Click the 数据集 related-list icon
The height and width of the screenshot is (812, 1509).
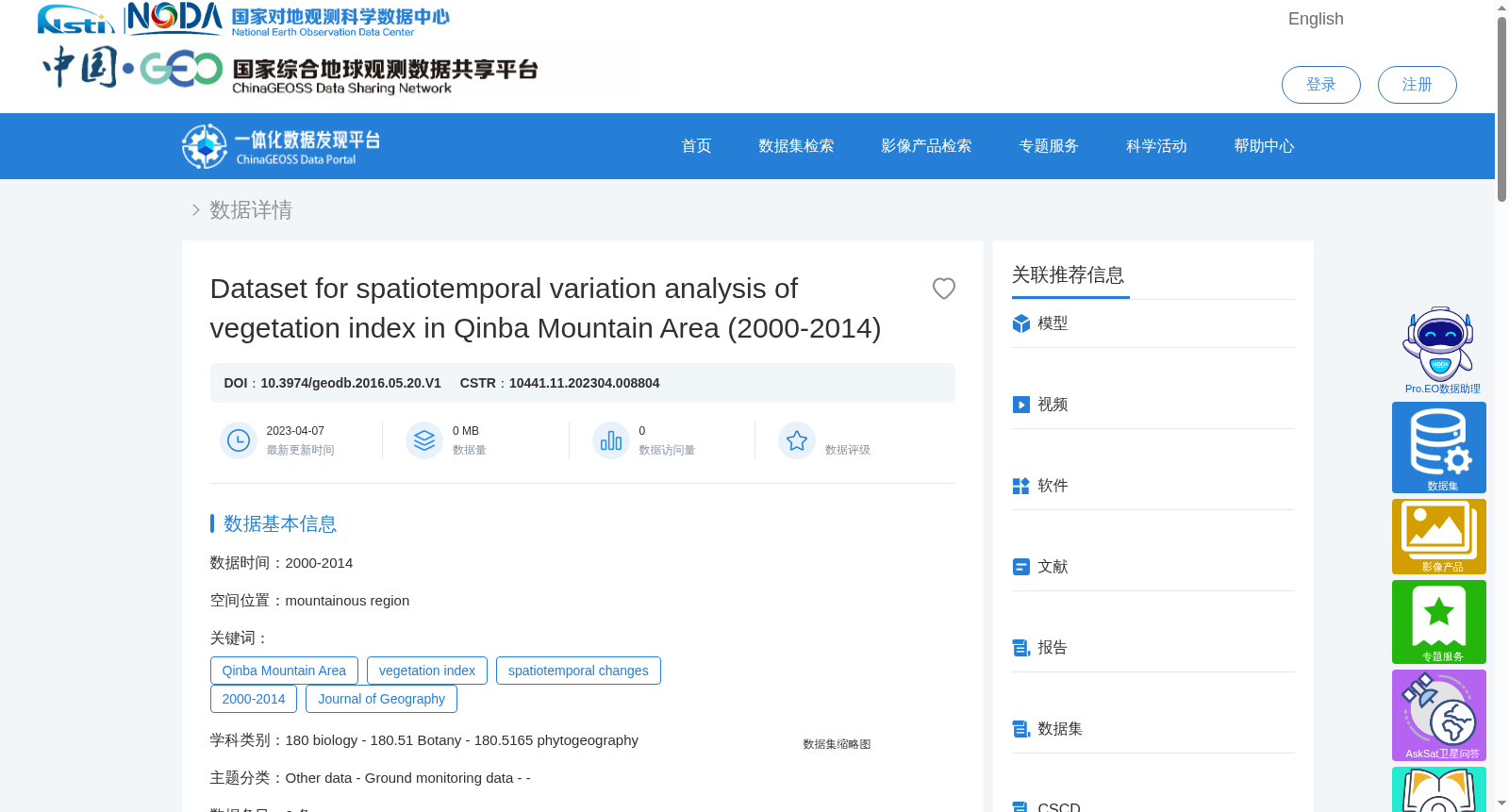(1020, 729)
